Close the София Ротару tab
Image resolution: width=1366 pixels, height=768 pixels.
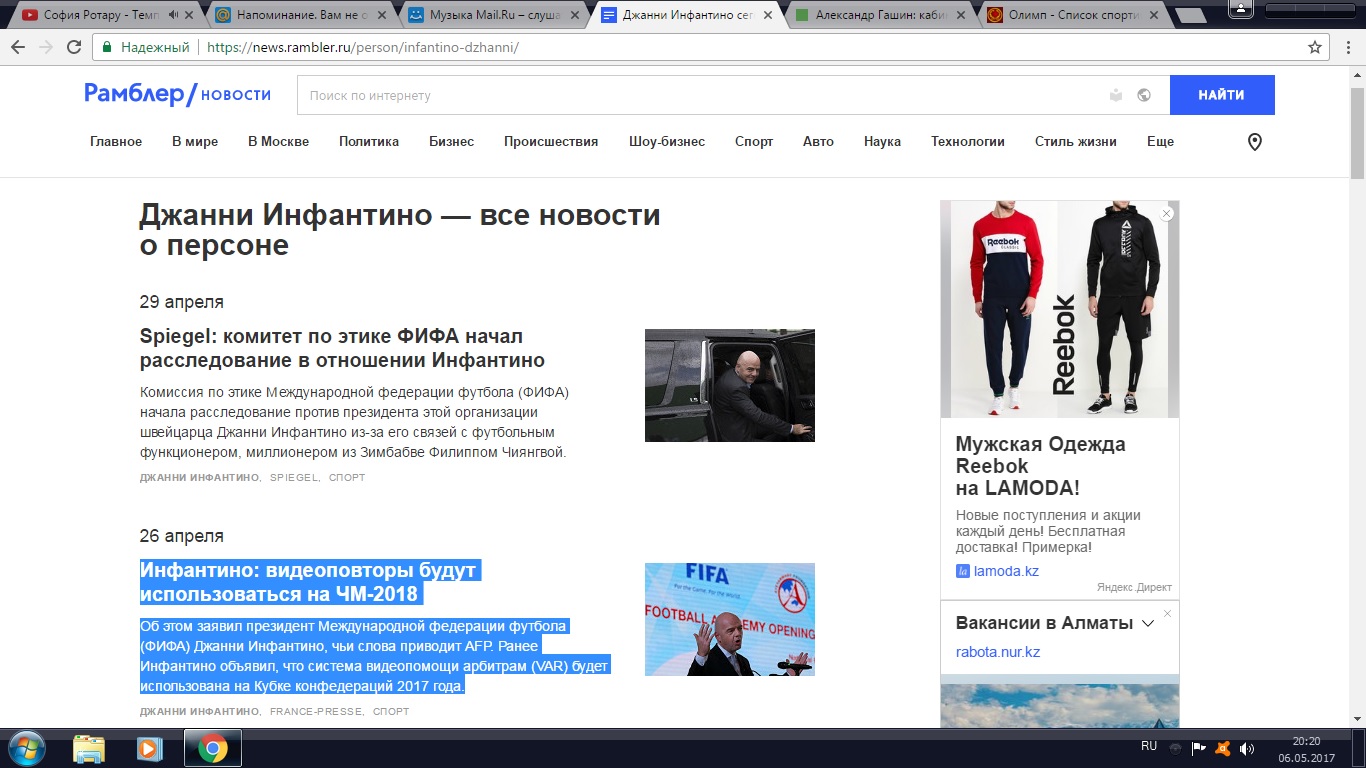[x=188, y=15]
